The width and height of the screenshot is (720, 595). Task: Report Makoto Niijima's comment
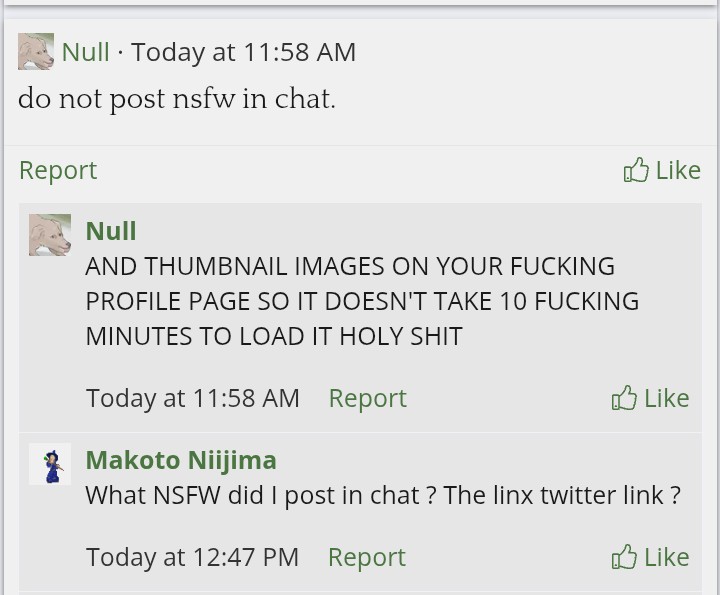(366, 557)
